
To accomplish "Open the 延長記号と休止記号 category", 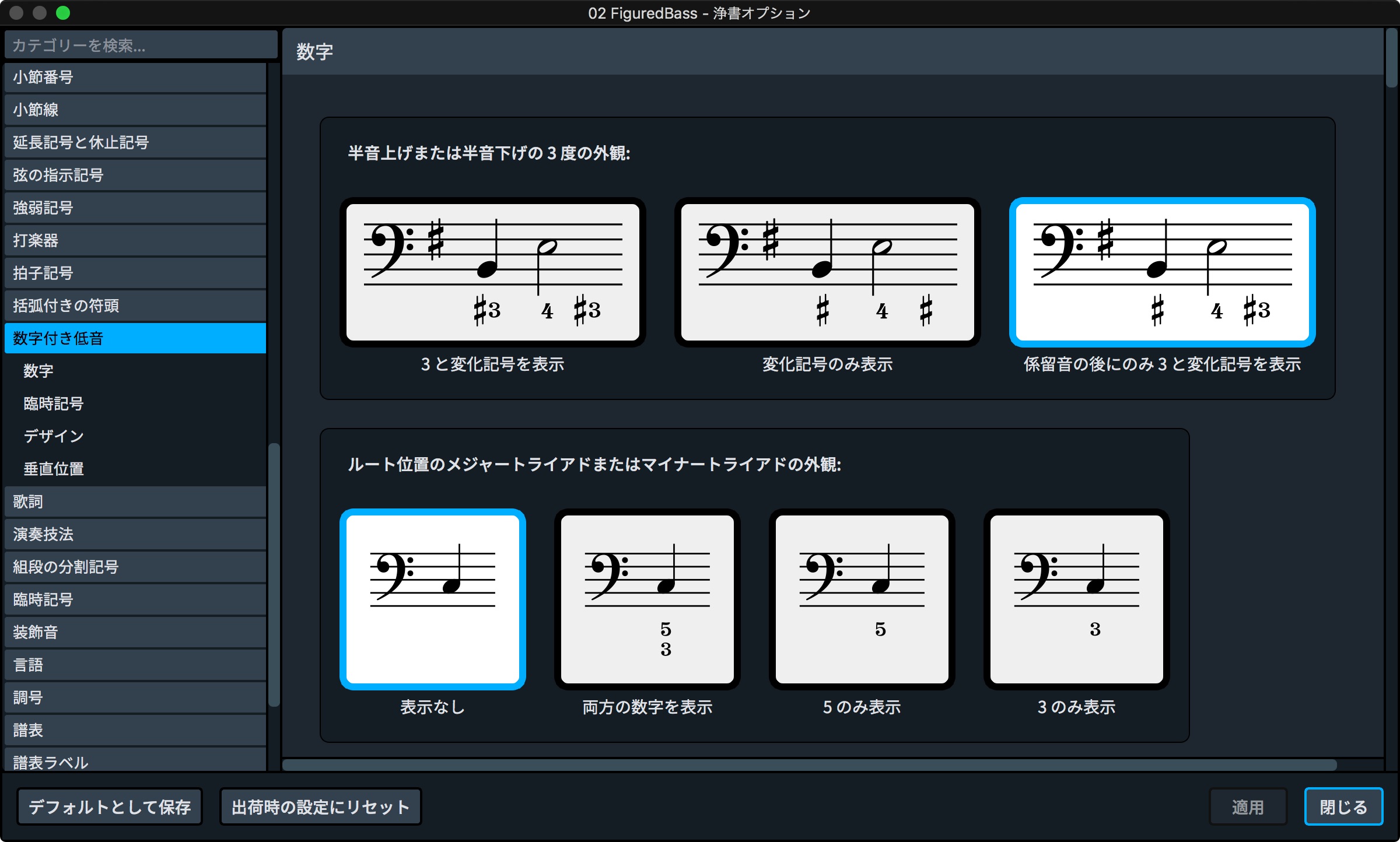I will click(135, 142).
